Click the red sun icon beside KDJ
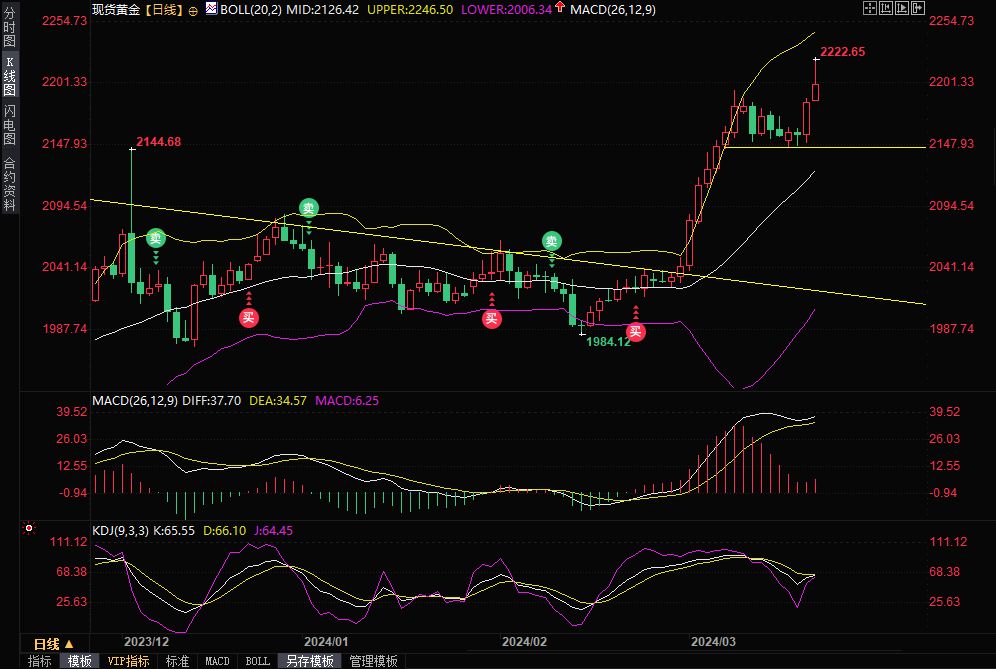The width and height of the screenshot is (996, 669). (29, 526)
